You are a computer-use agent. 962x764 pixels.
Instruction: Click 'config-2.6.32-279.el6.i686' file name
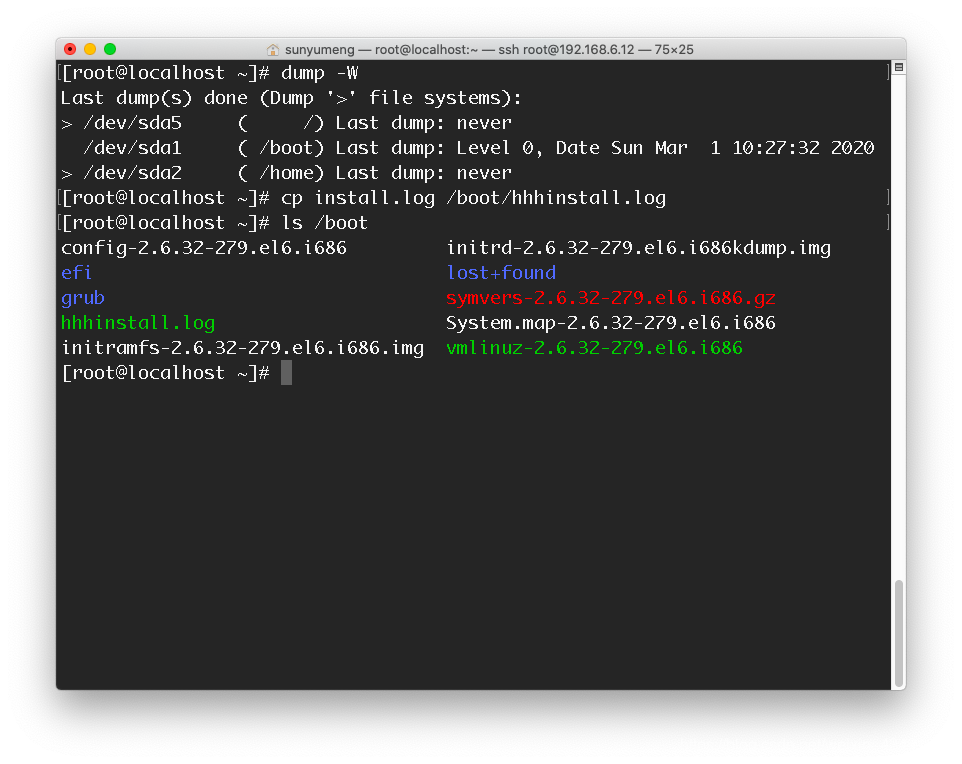[204, 248]
